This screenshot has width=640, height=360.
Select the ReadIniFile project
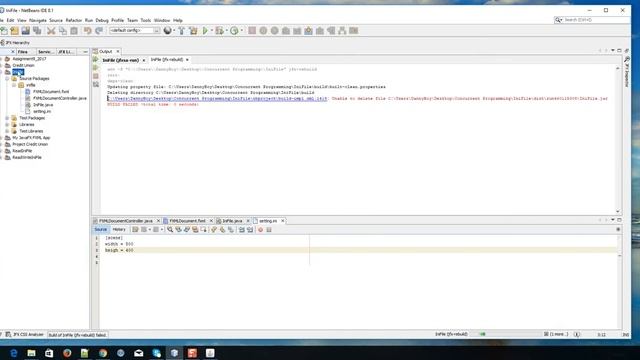pyautogui.click(x=22, y=151)
